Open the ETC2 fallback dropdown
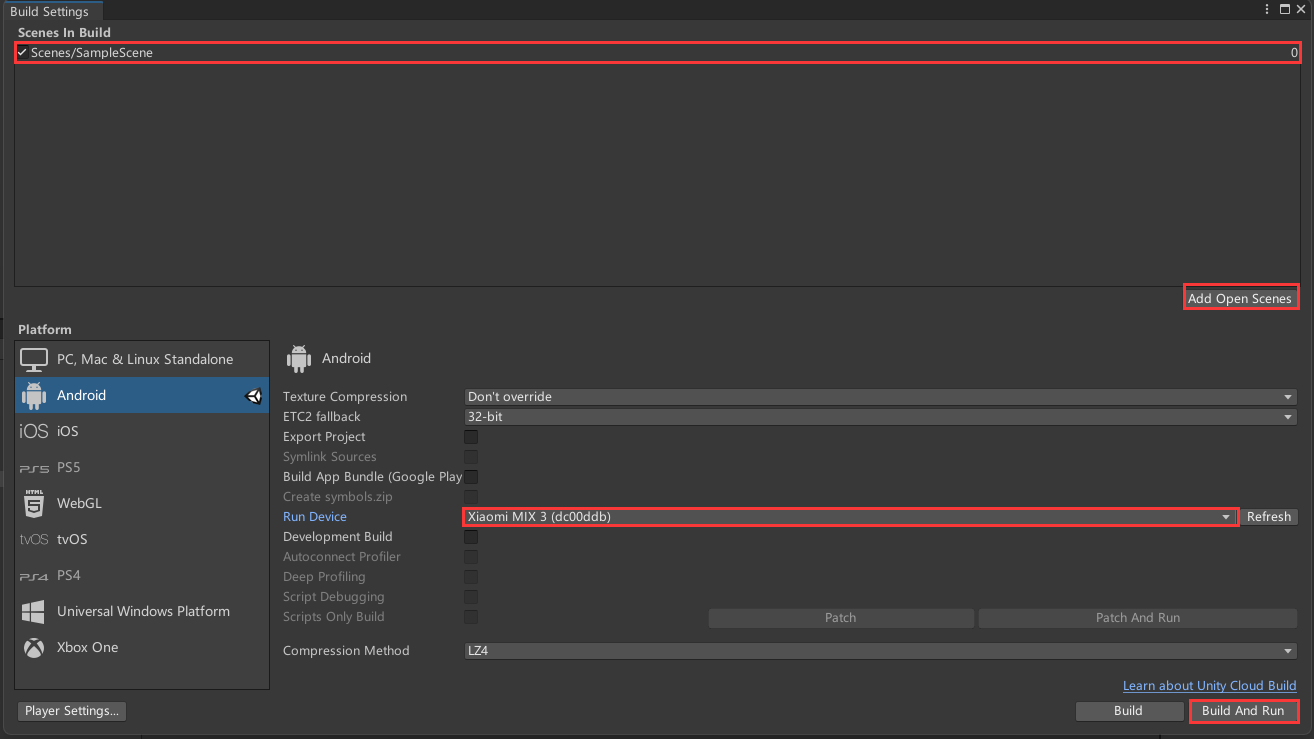This screenshot has height=739, width=1314. point(880,417)
